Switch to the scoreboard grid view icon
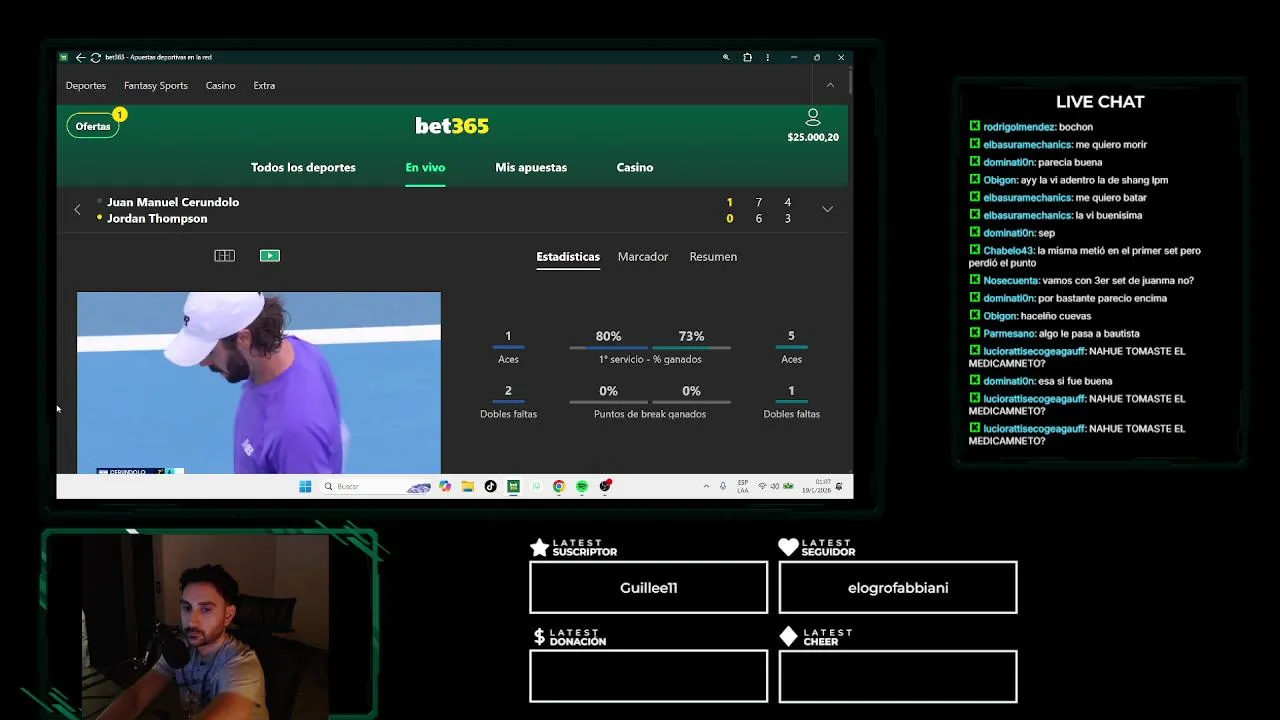Image resolution: width=1280 pixels, height=720 pixels. [x=224, y=256]
